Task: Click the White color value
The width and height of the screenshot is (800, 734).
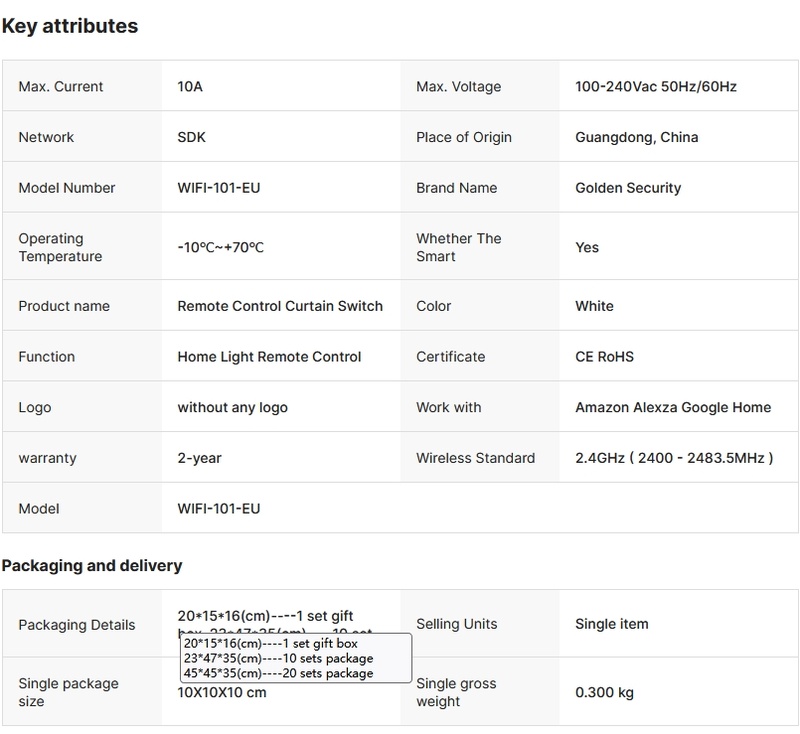Action: [594, 306]
